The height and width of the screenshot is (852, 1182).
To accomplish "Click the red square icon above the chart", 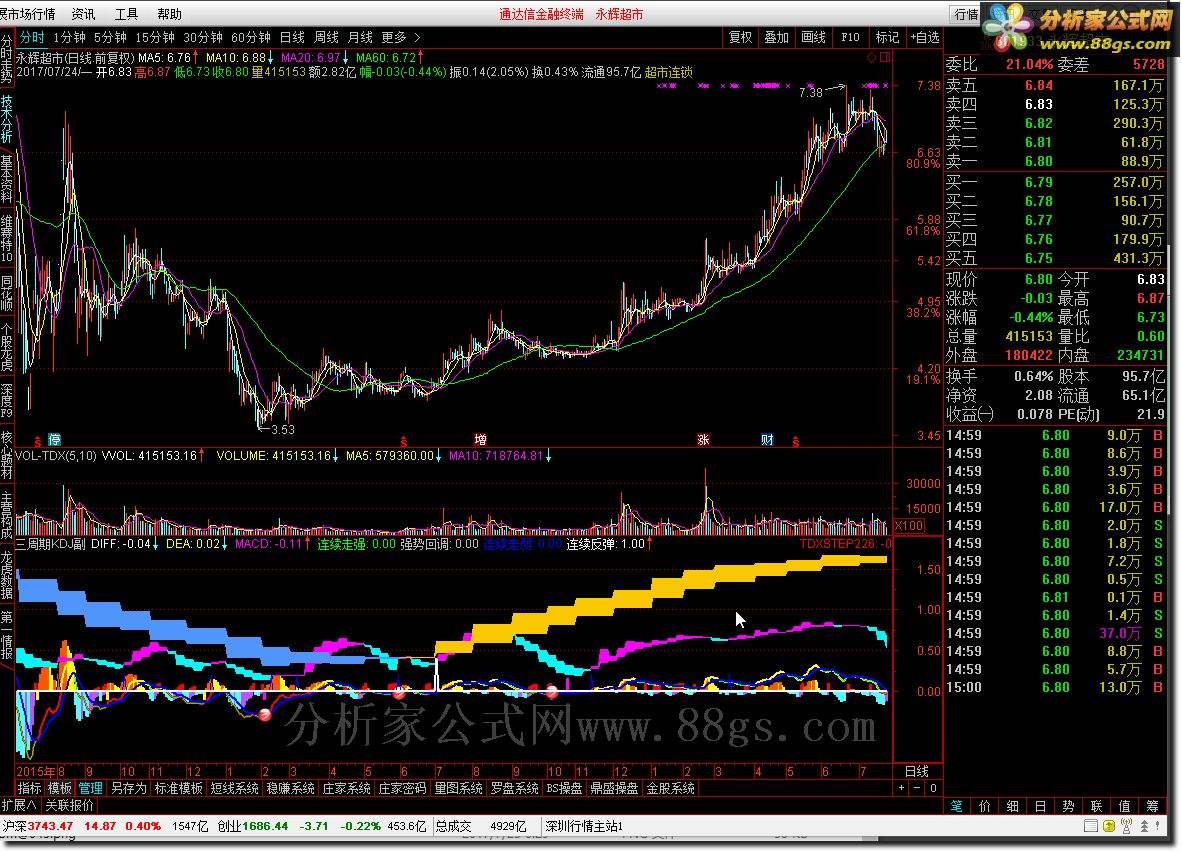I will coord(885,57).
